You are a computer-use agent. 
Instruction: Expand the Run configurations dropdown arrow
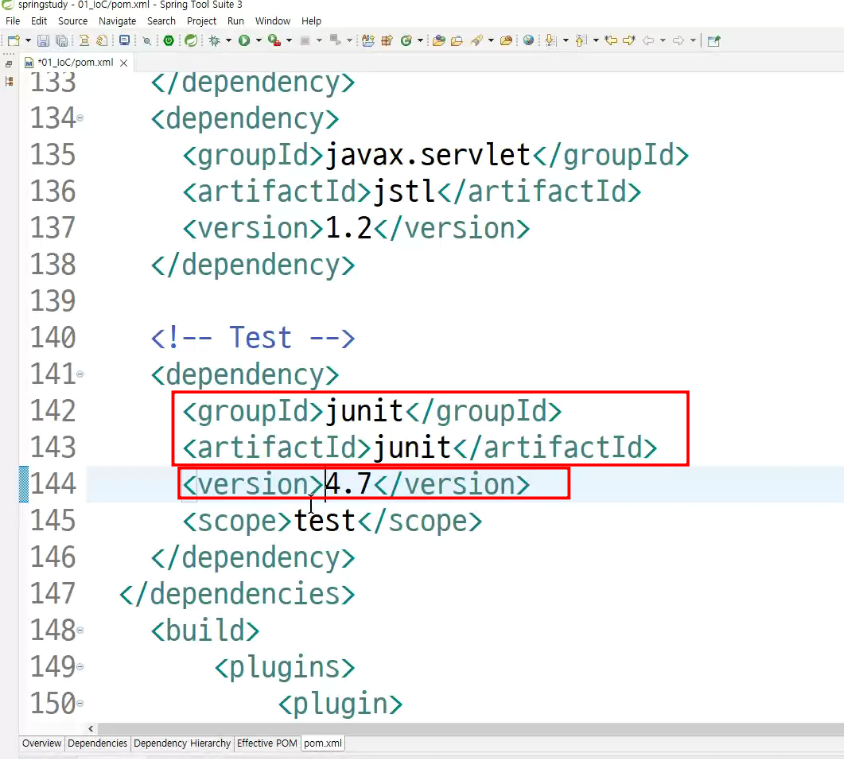point(259,41)
